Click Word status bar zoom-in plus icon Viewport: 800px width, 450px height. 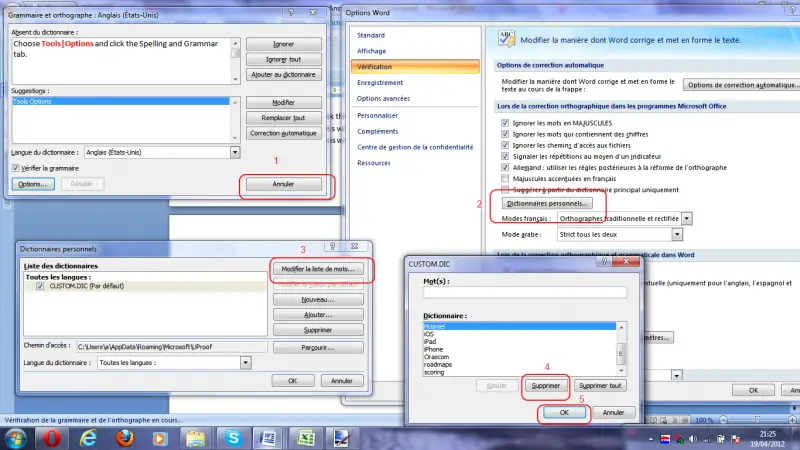[792, 420]
